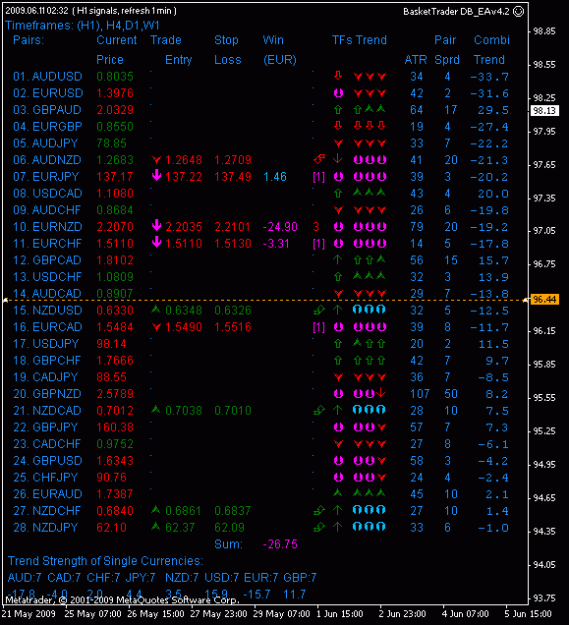569x625 pixels.
Task: Click the green pointing hand icon in NZDJPY row
Action: coord(319,527)
